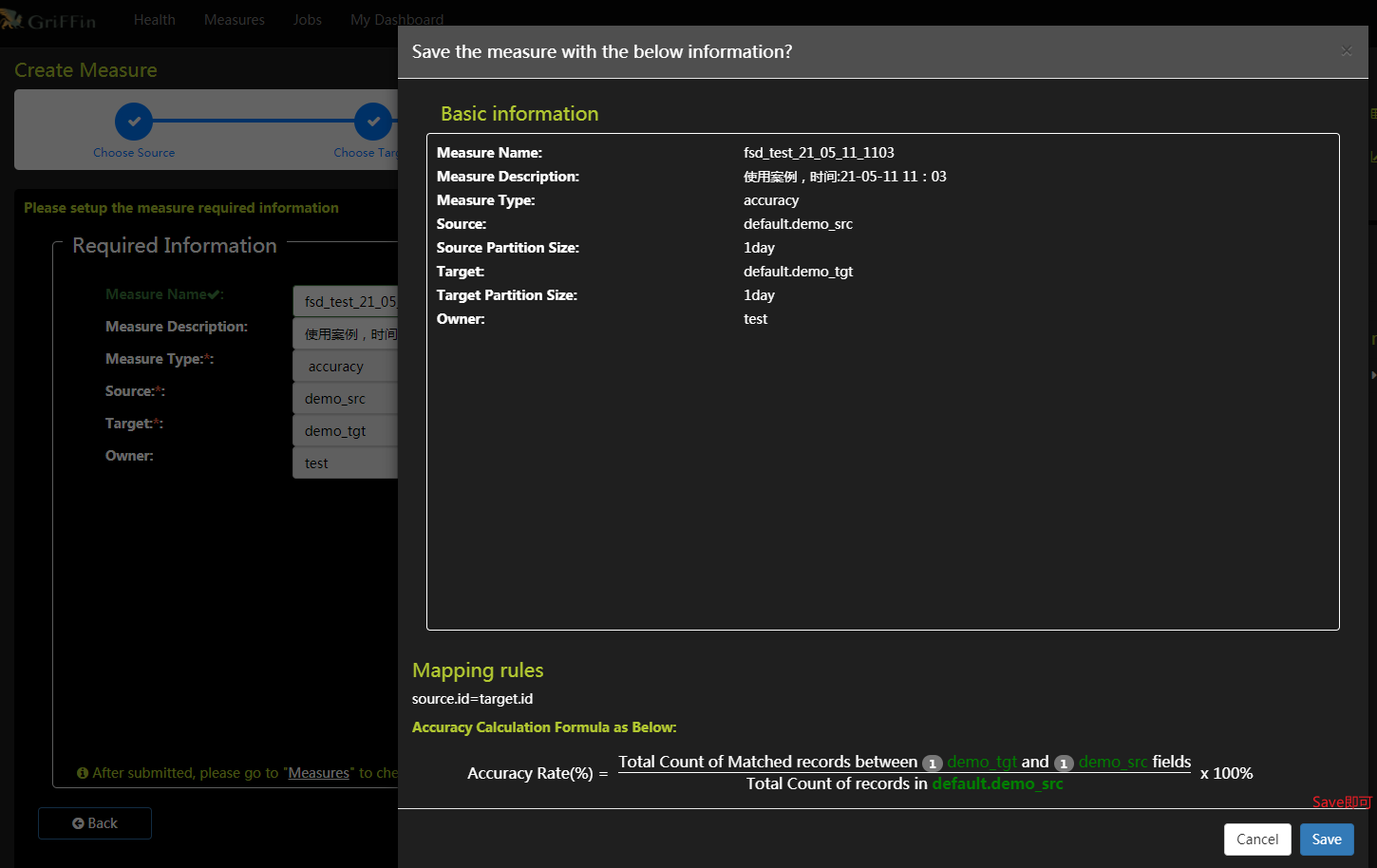Screen dimensions: 1377x868
Task: Click the Target demo_tgt field
Action: pyautogui.click(x=346, y=430)
